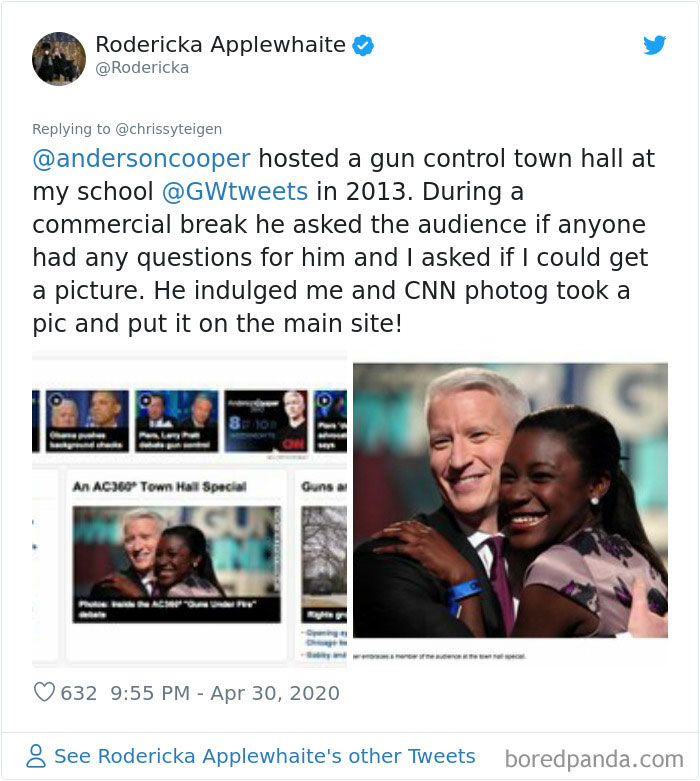Click the 632 likes count
The image size is (700, 781).
pos(79,693)
